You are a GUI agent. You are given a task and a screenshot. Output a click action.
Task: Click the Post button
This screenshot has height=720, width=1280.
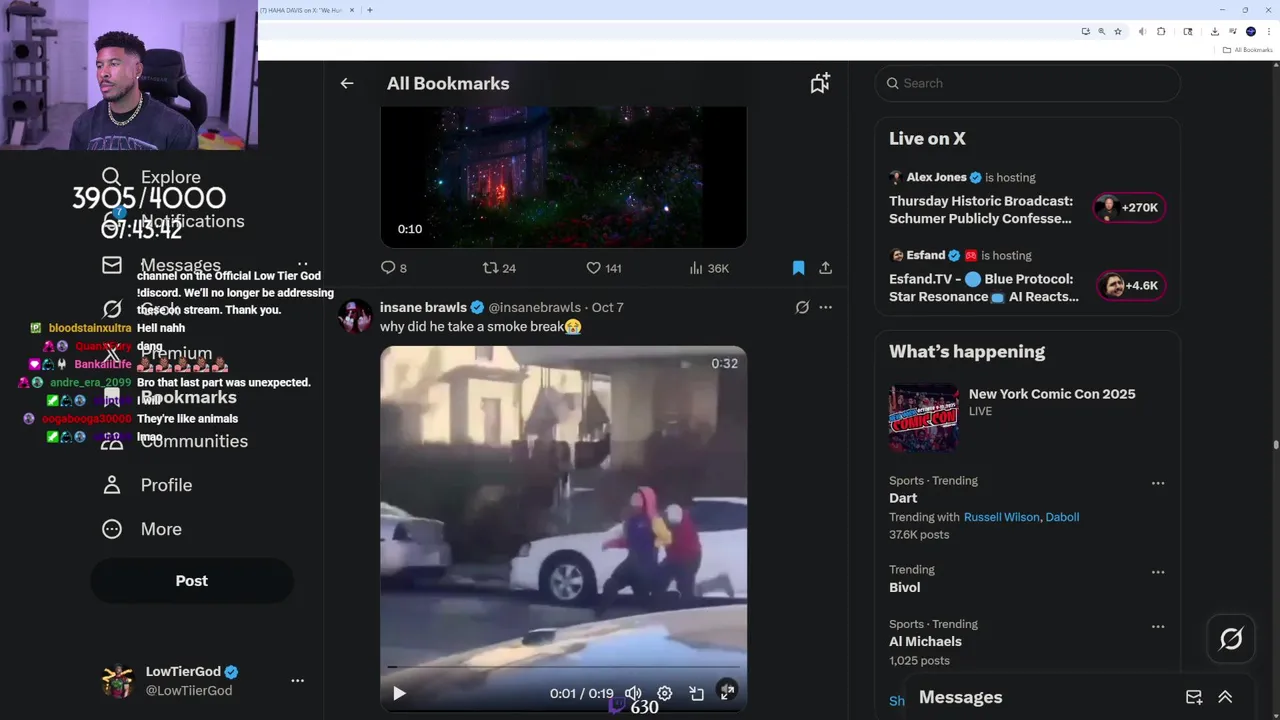point(192,581)
